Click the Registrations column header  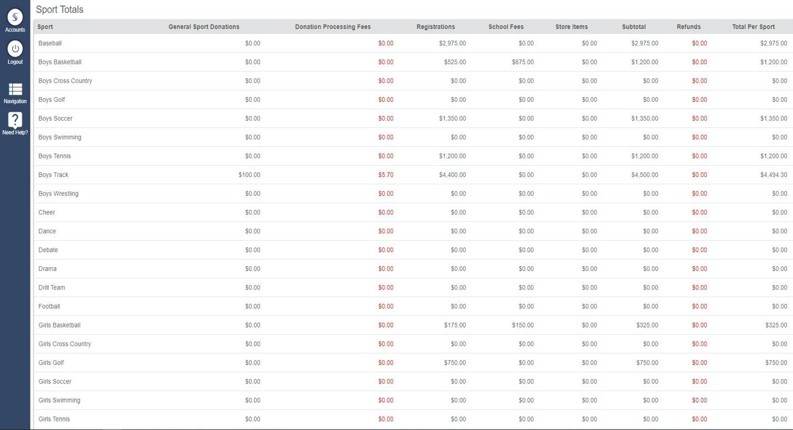(435, 27)
